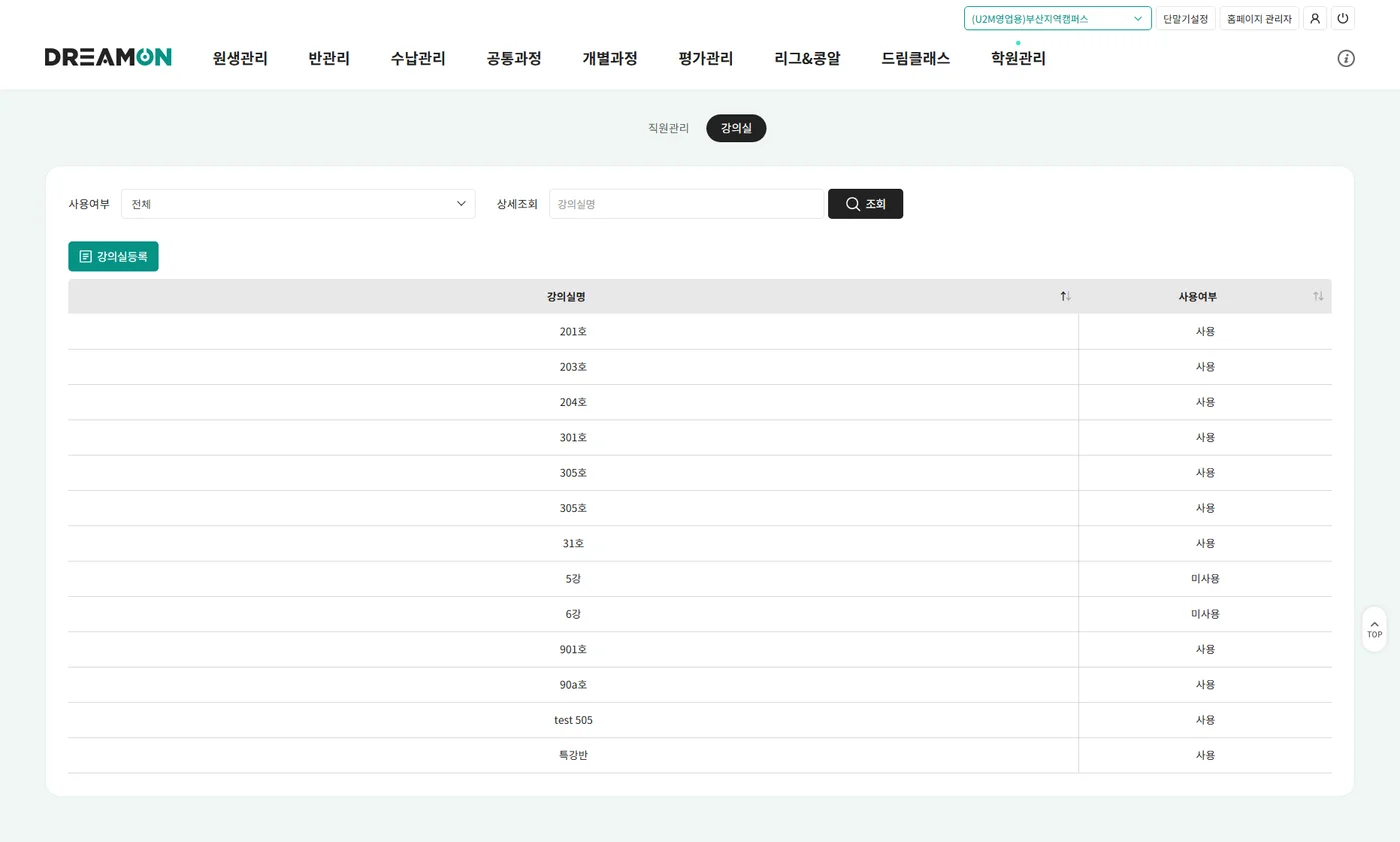This screenshot has width=1400, height=842.
Task: Click 사용 status in 201호 row
Action: 1205,332
